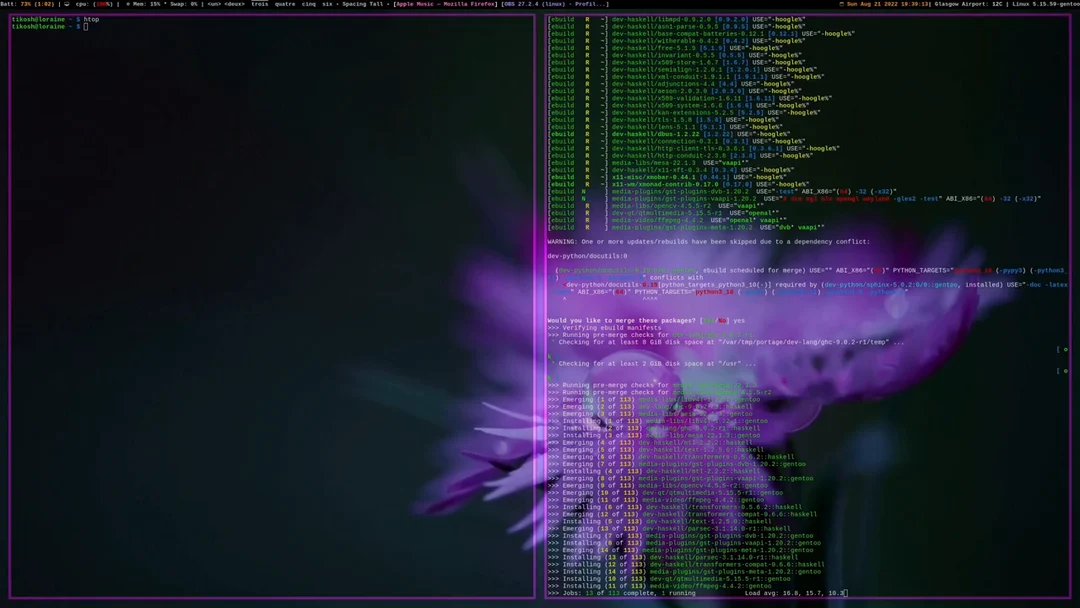Click the htop command in the left terminal
This screenshot has width=1080, height=608.
coord(91,18)
